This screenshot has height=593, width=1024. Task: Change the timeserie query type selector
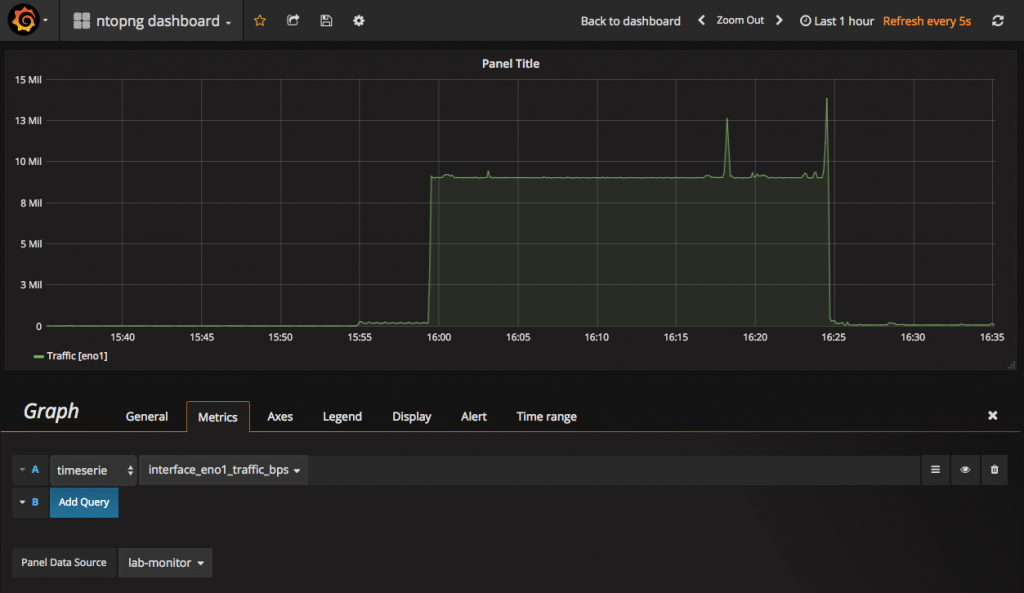(93, 470)
